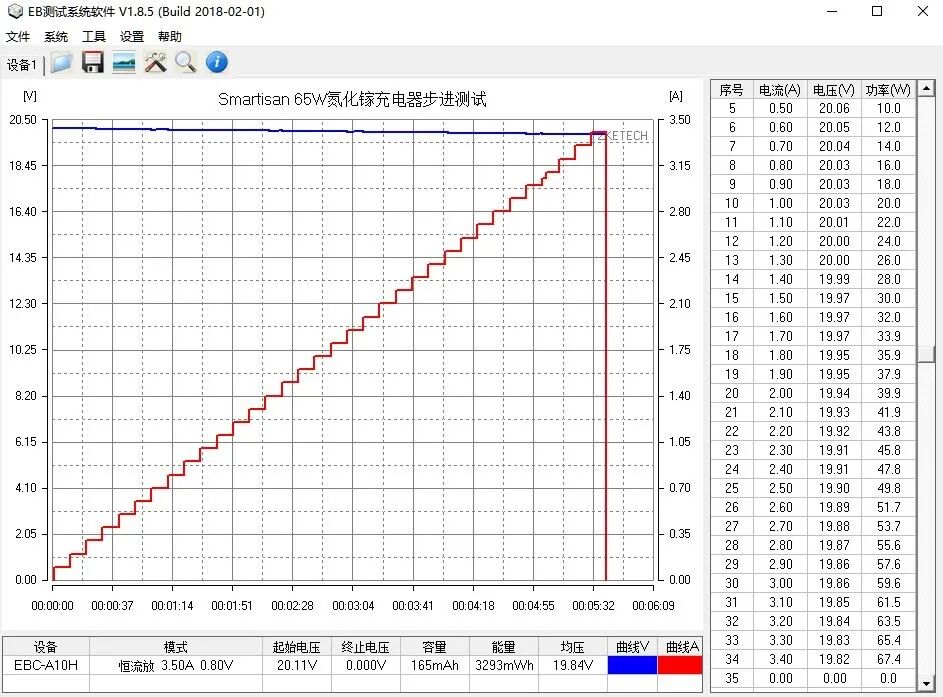Screen dimensions: 943x697
Task: Click the 容量 column header
Action: point(434,646)
